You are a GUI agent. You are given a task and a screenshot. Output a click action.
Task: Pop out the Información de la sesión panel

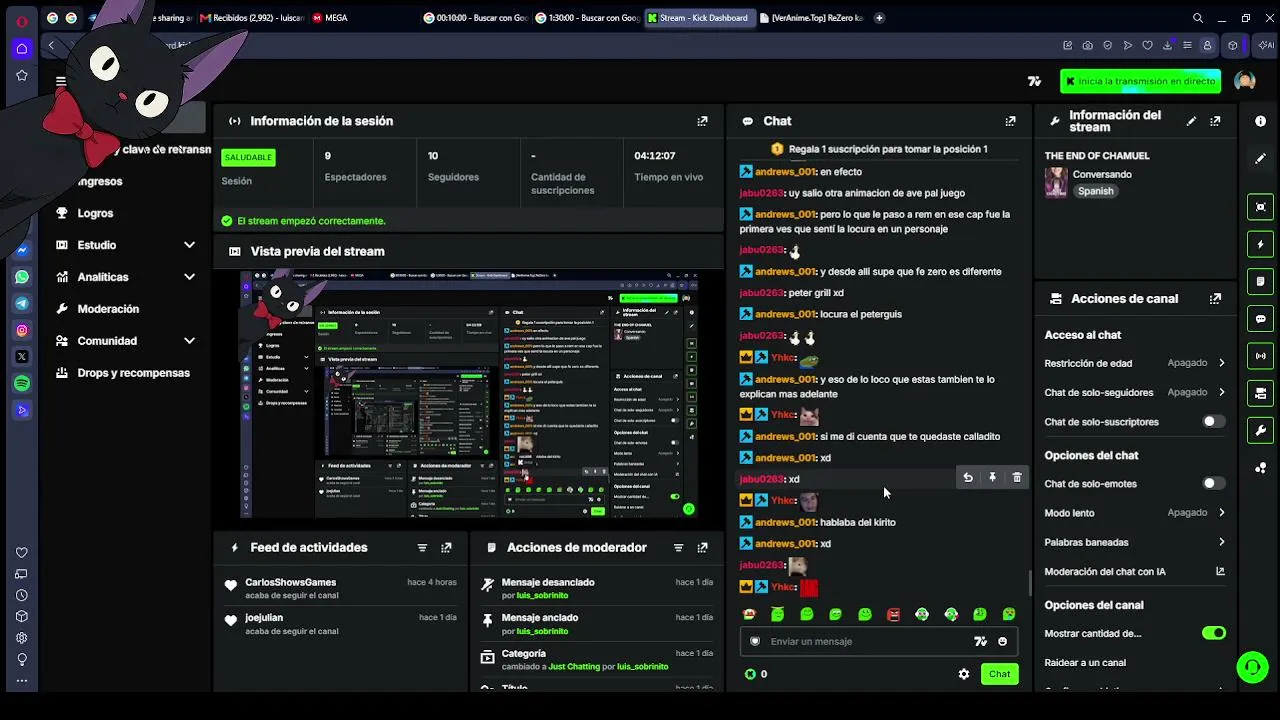click(x=702, y=121)
